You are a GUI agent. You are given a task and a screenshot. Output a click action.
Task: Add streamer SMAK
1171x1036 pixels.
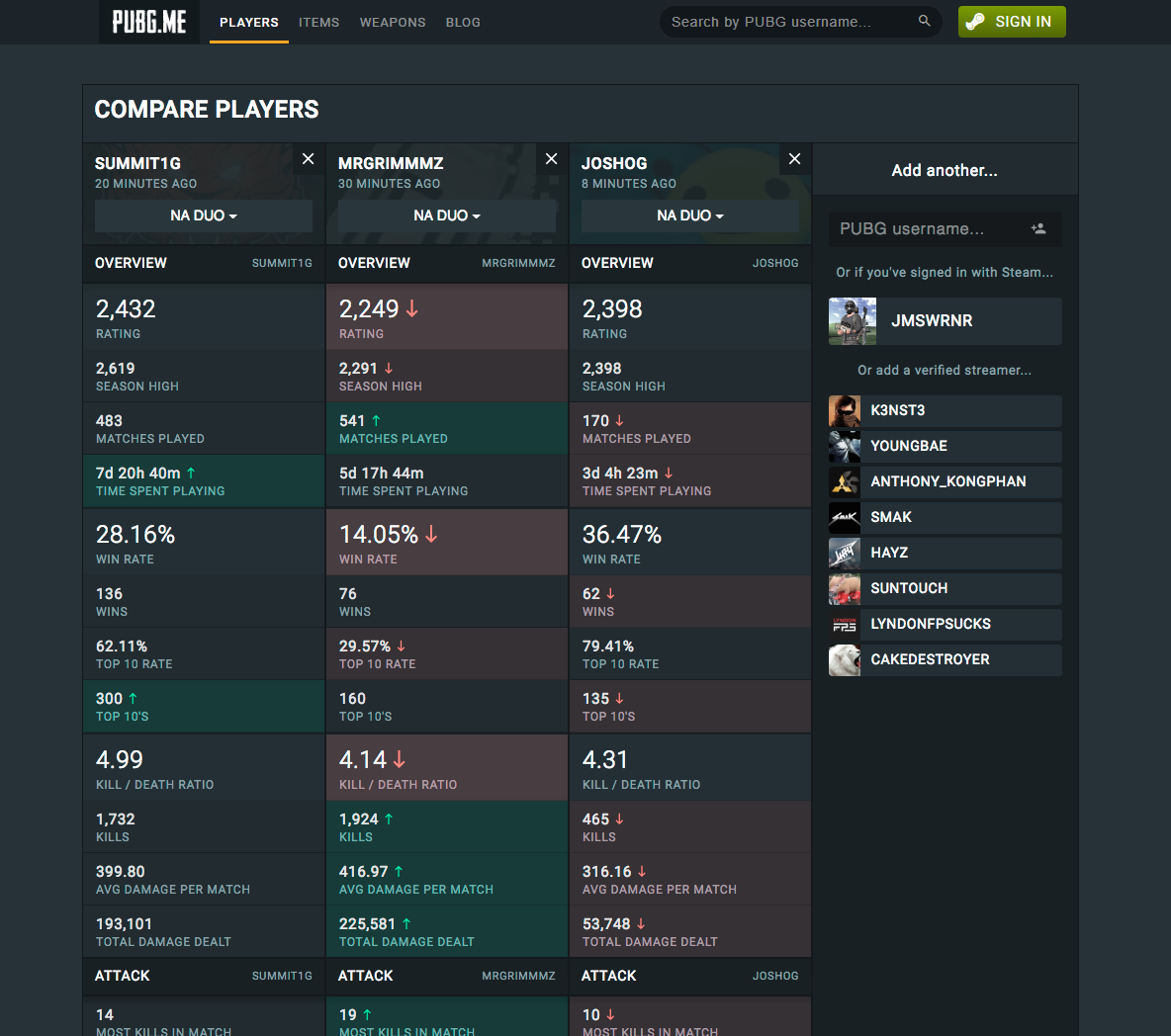[x=945, y=517]
